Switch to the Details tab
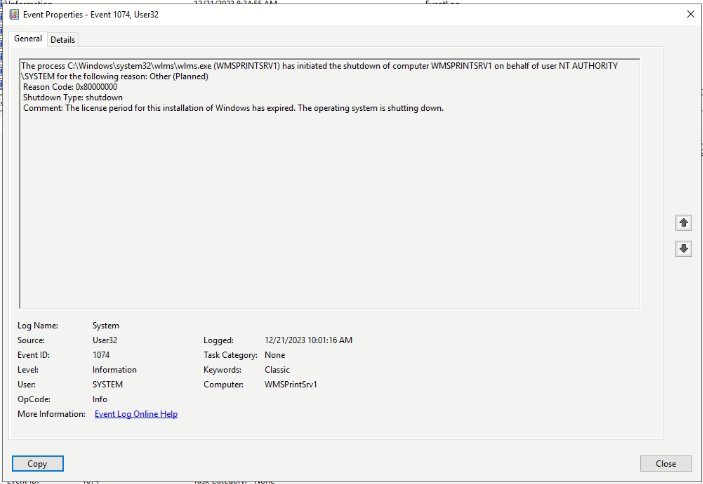 tap(63, 40)
